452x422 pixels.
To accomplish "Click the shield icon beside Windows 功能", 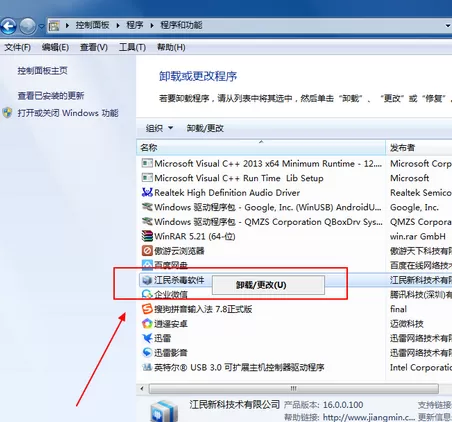I will (x=8, y=113).
